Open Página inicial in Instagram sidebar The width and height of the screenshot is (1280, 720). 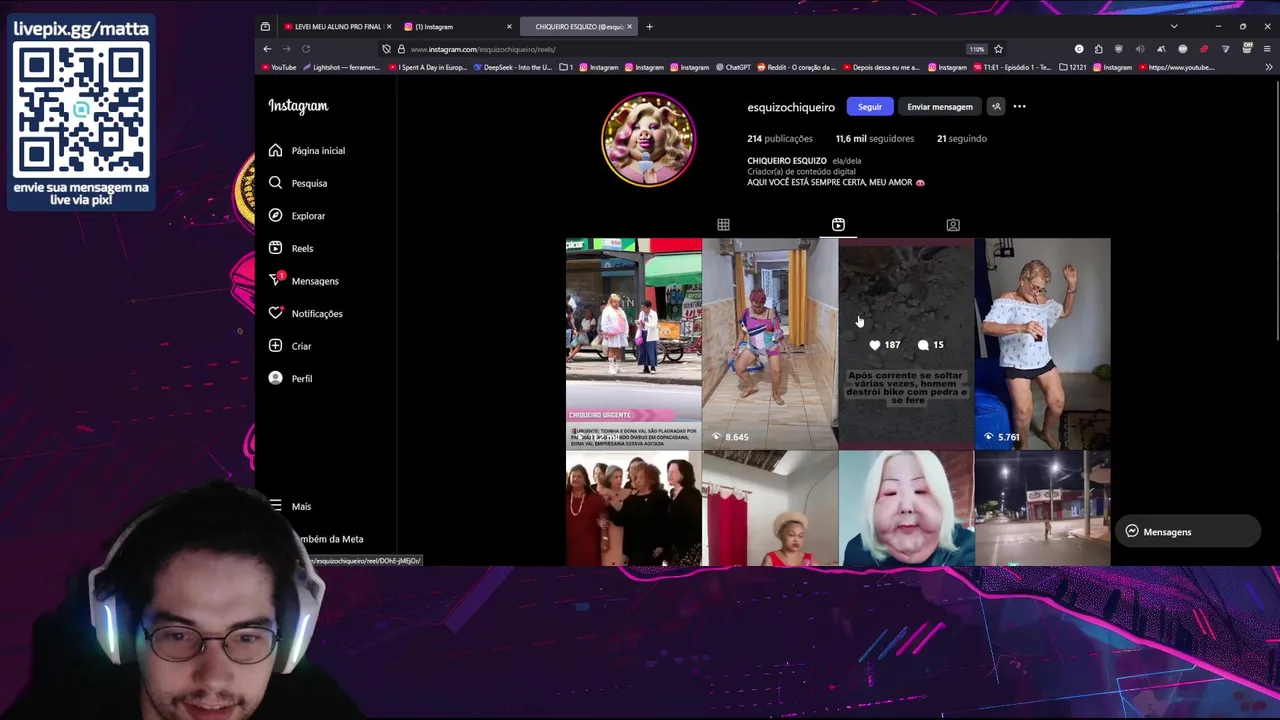[307, 151]
